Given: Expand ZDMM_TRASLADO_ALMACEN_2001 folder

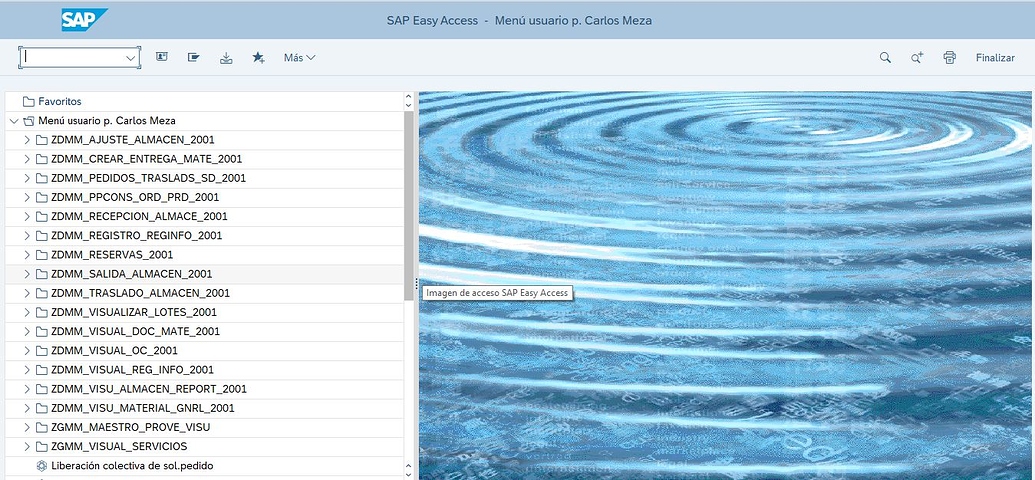Looking at the screenshot, I should (x=27, y=293).
